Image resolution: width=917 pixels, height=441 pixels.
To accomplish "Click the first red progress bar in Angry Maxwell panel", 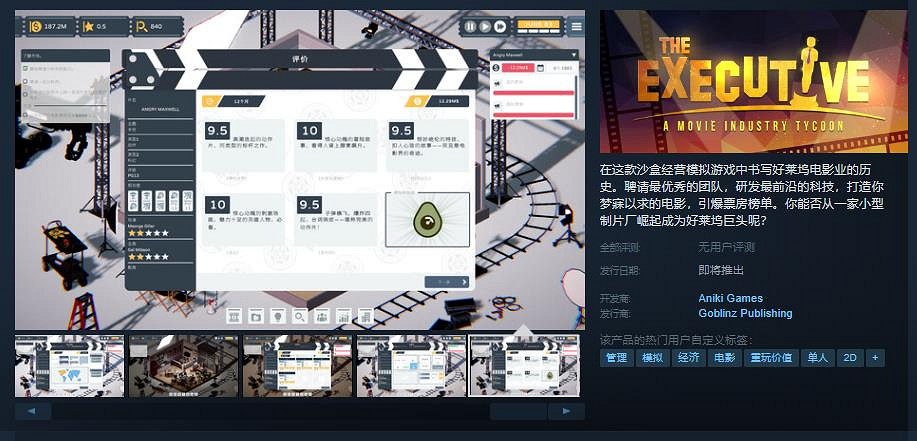I will (533, 92).
